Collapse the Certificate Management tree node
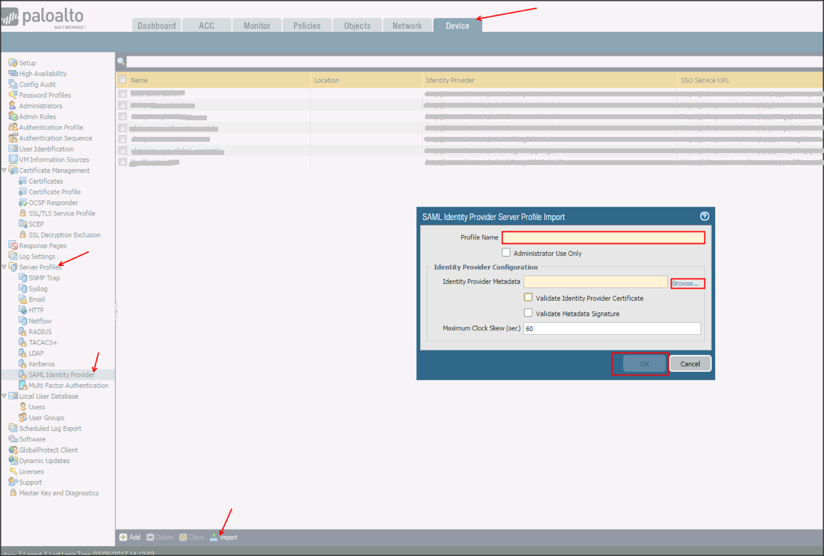This screenshot has height=556, width=824. [x=4, y=170]
